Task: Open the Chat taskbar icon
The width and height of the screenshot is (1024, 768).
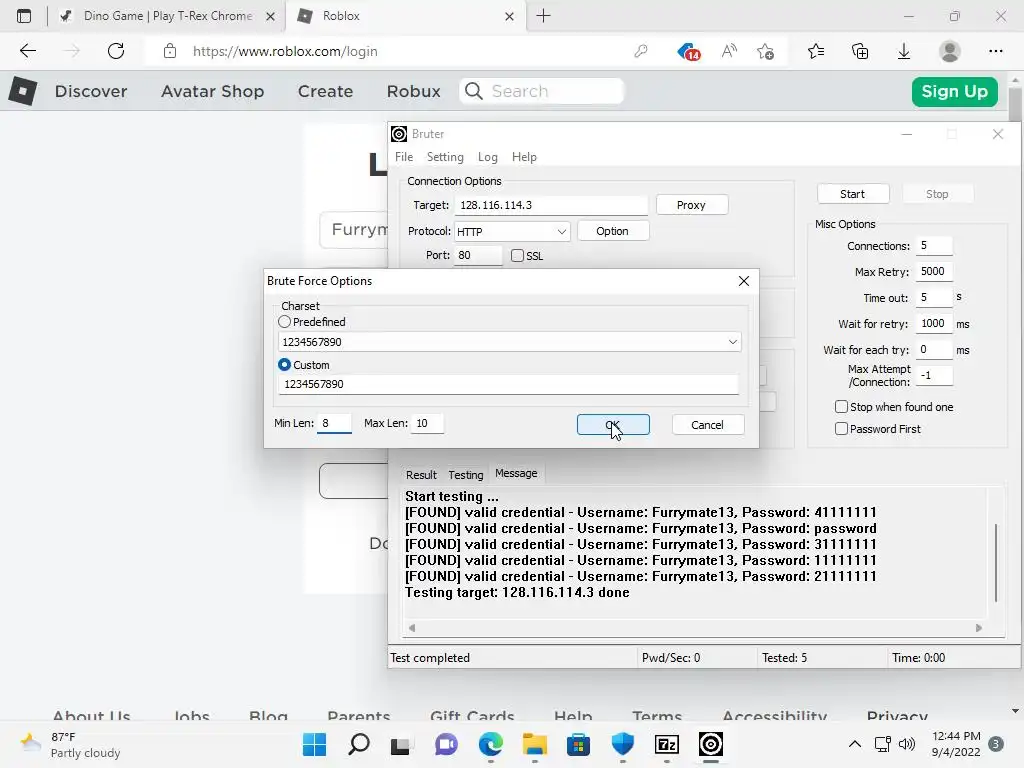Action: pyautogui.click(x=446, y=744)
